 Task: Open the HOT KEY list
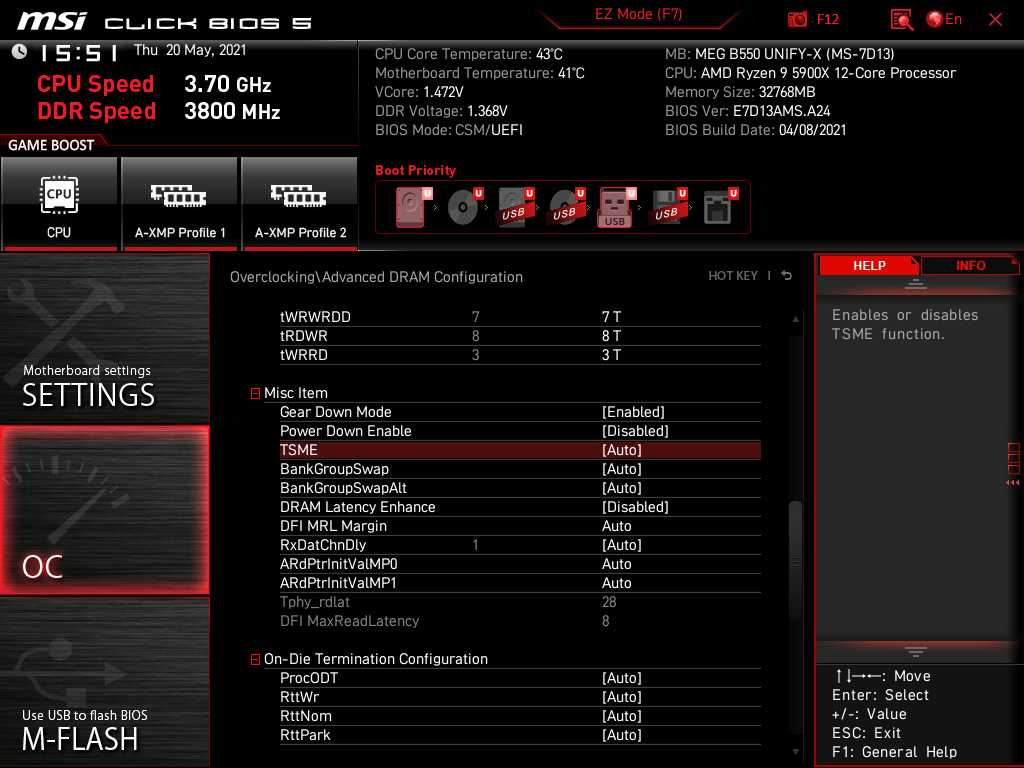coord(733,276)
